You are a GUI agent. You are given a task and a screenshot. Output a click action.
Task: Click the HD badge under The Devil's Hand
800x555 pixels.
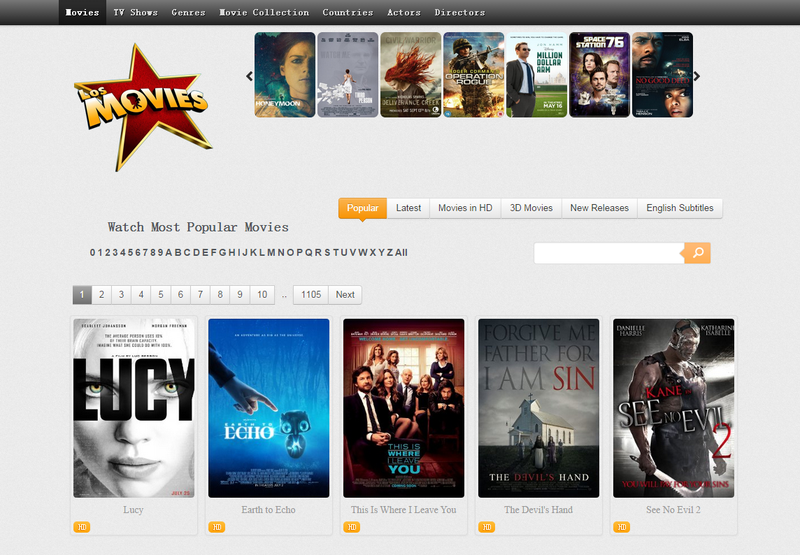click(487, 527)
